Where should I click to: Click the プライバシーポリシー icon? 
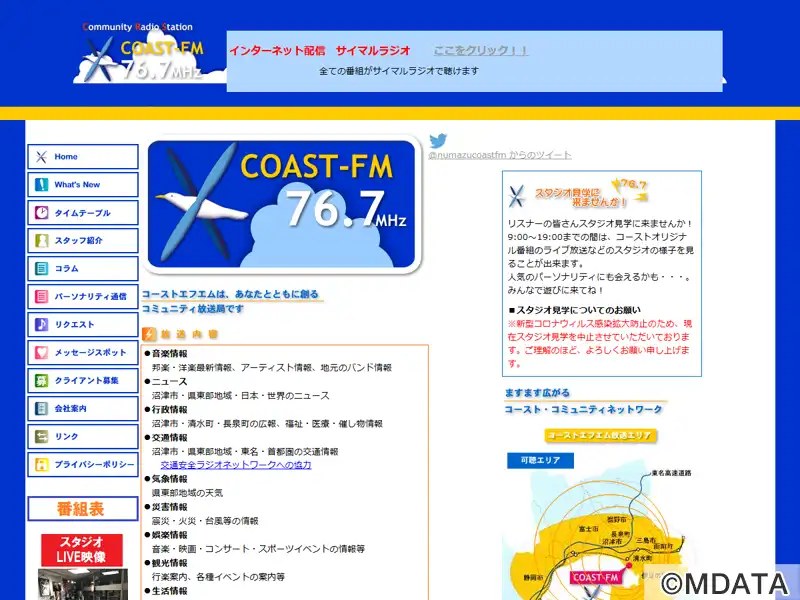[41, 465]
